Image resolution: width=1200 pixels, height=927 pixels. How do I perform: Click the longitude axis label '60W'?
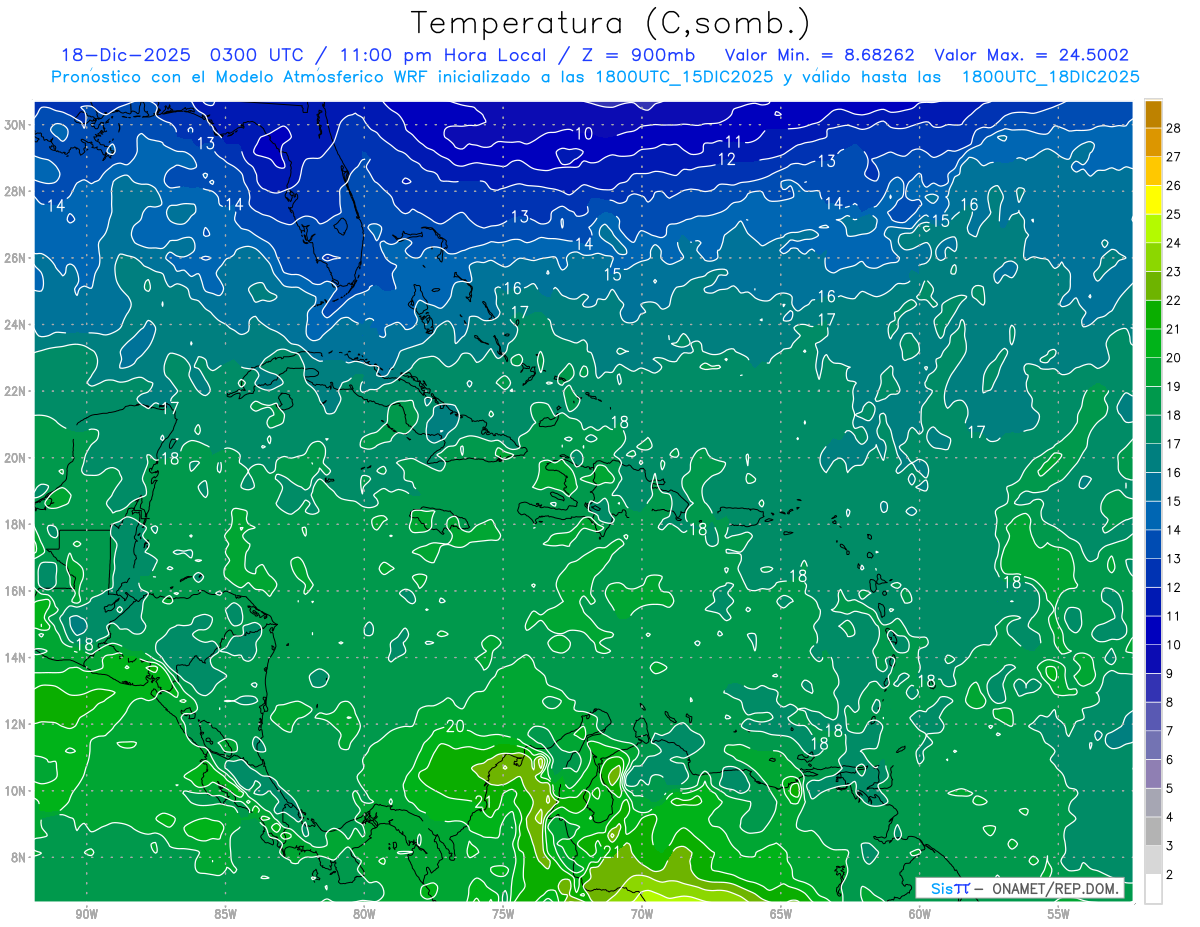coord(920,914)
